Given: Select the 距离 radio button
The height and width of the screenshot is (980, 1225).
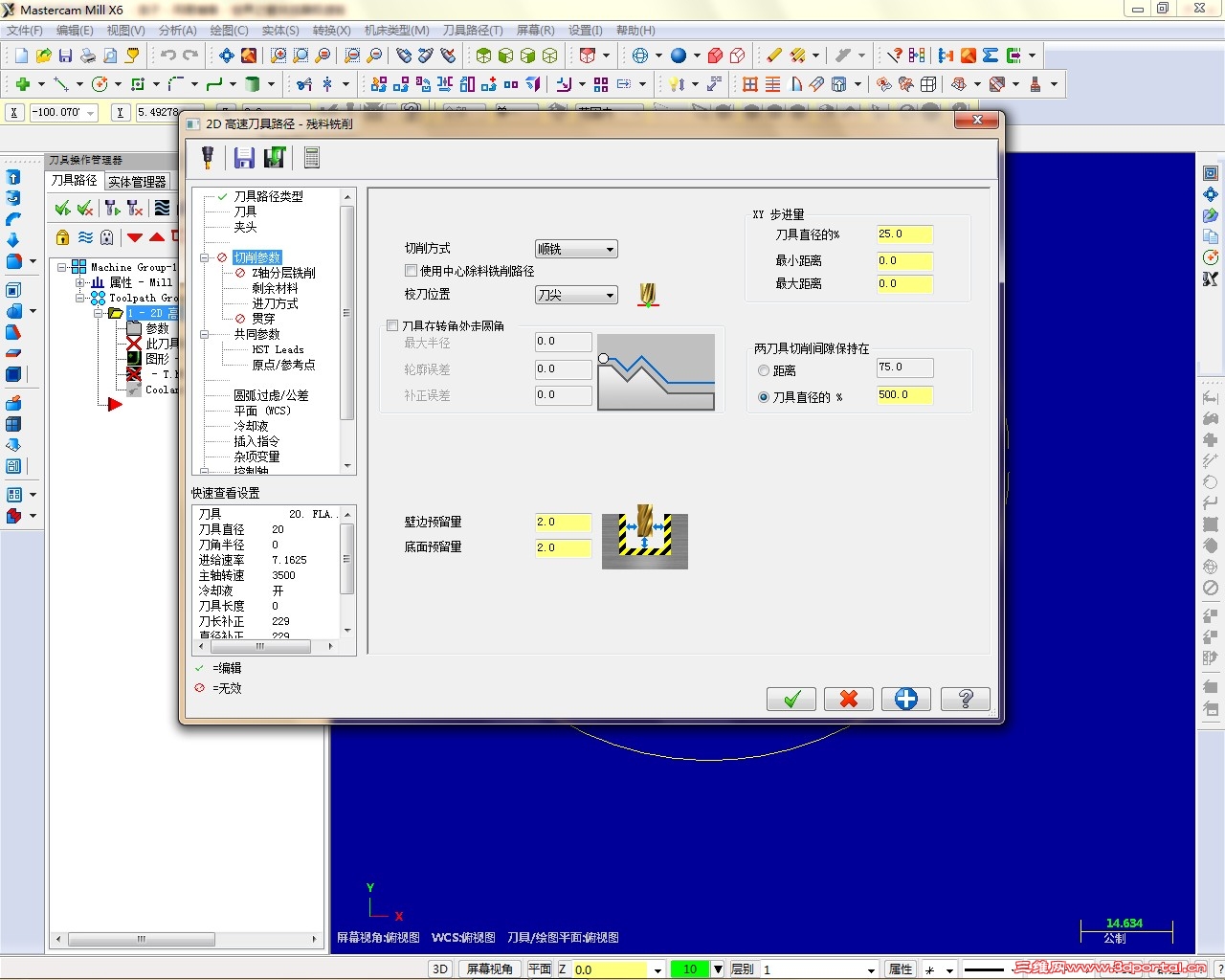Looking at the screenshot, I should [x=764, y=370].
